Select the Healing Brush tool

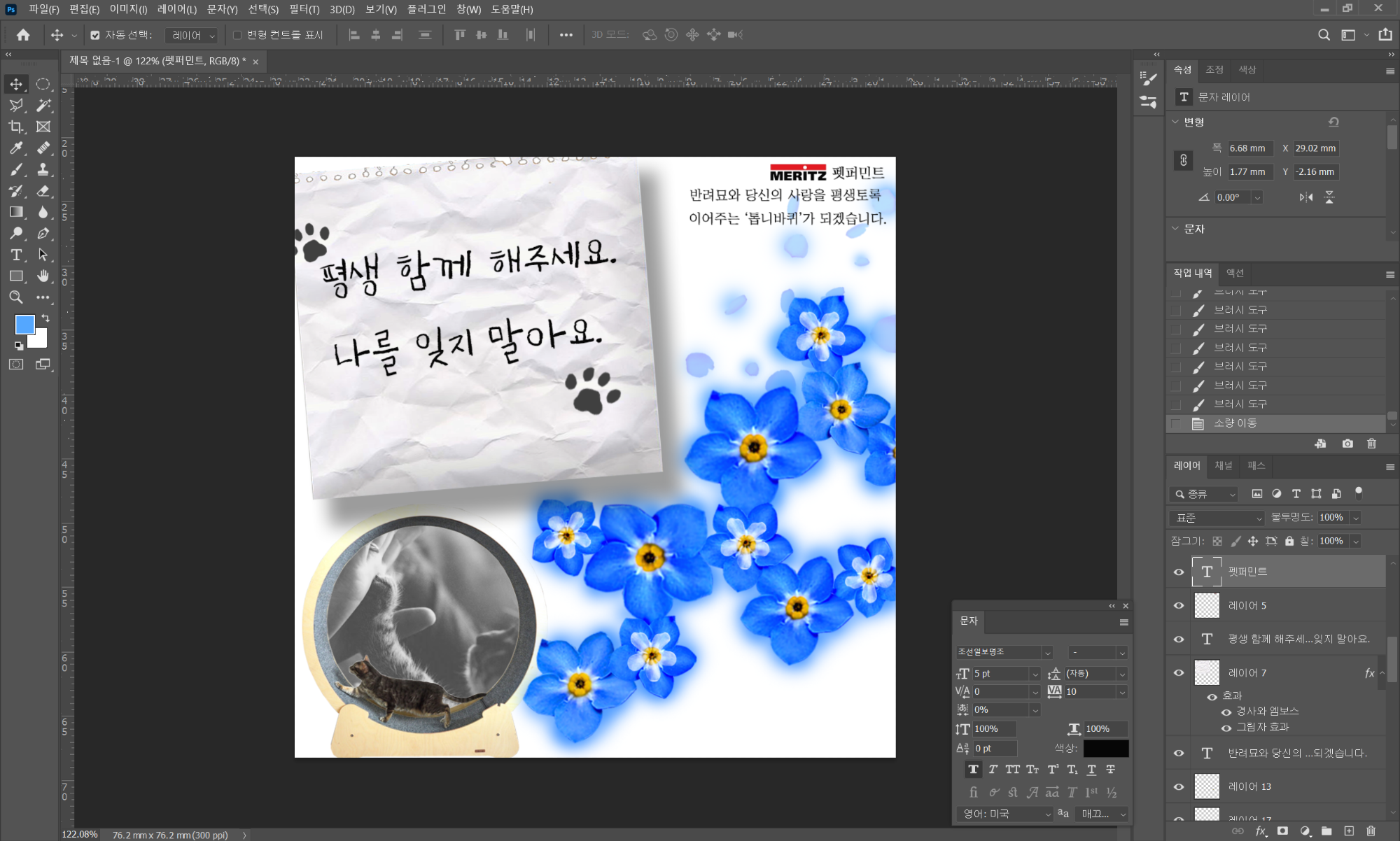tap(43, 148)
